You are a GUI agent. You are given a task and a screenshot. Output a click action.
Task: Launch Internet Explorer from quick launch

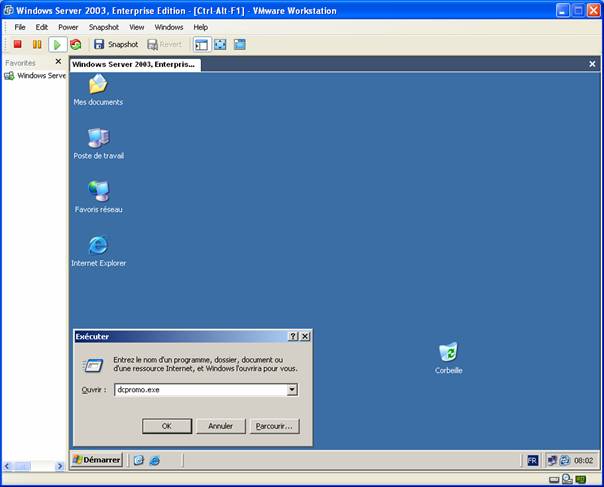pos(154,460)
